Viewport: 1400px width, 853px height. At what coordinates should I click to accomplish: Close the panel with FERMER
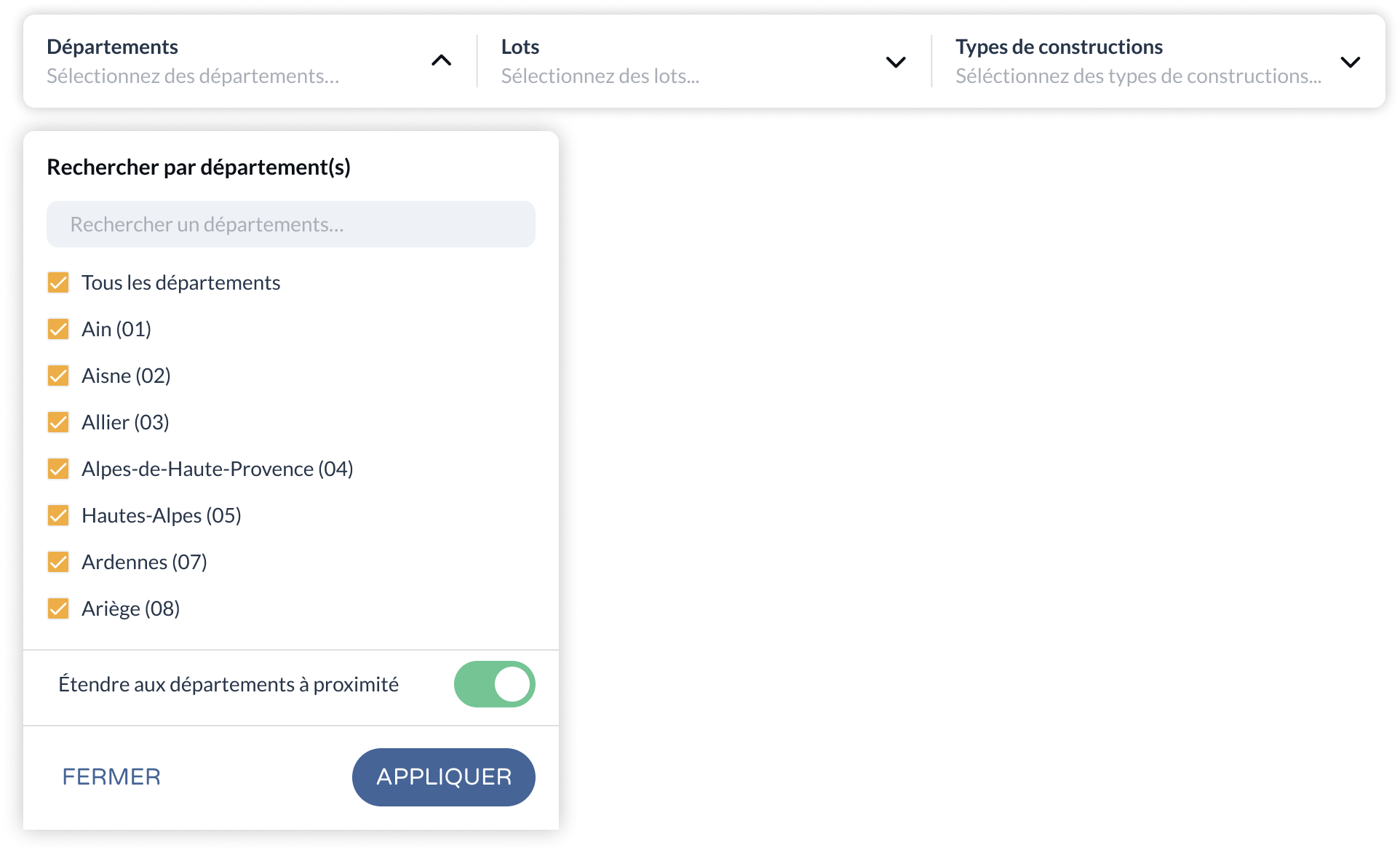pos(111,777)
